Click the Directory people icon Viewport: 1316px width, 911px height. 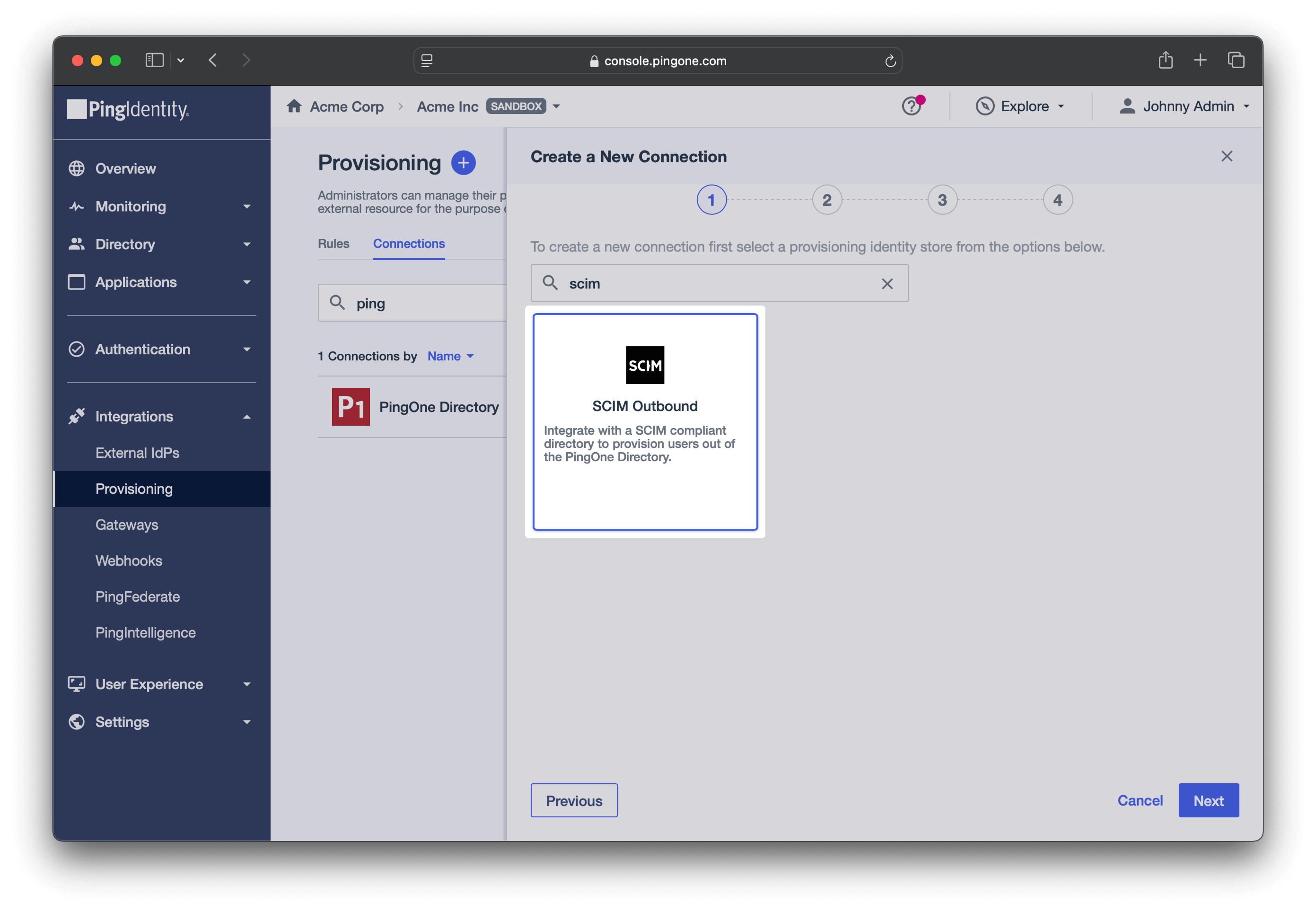pos(77,244)
